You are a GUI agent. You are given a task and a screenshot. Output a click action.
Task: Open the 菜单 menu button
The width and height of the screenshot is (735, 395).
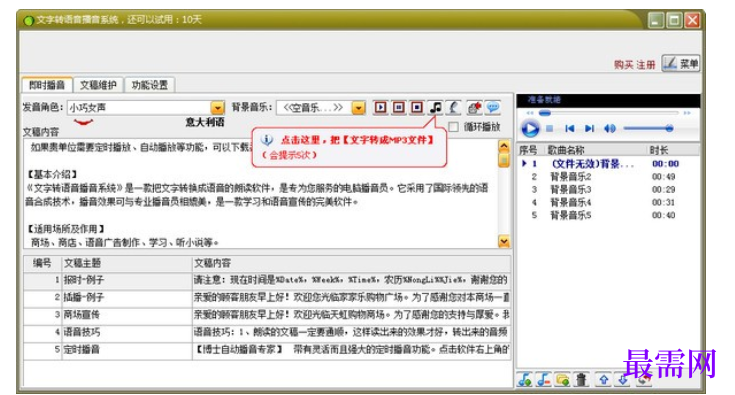coord(681,63)
